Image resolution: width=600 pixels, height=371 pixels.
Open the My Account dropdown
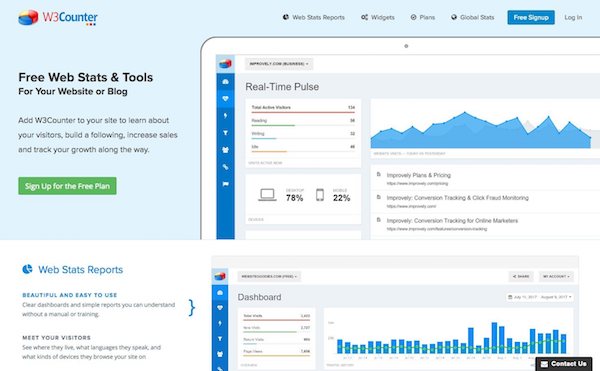[x=556, y=276]
